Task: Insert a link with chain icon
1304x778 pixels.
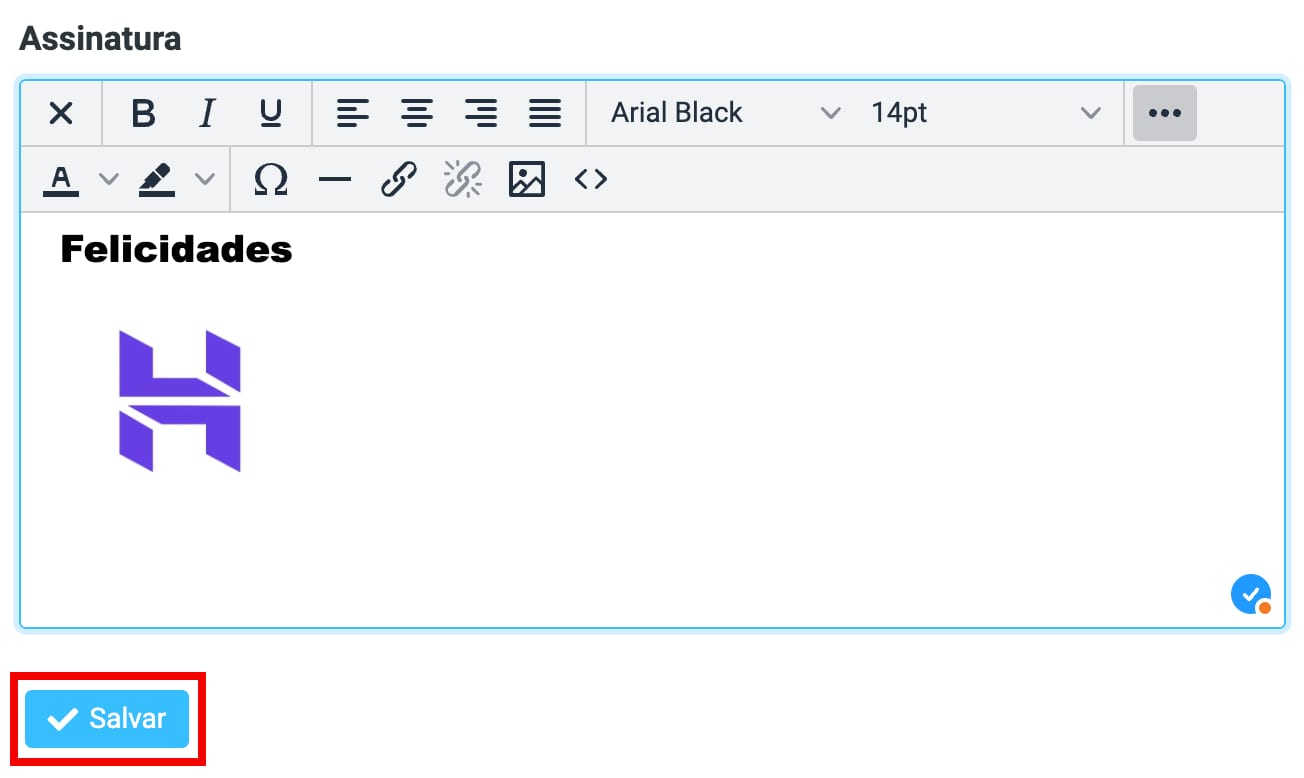Action: [398, 179]
